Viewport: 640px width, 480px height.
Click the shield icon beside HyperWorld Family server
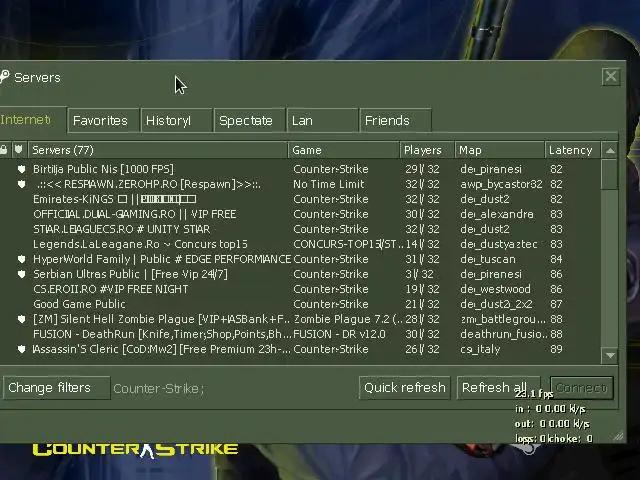tap(21, 259)
